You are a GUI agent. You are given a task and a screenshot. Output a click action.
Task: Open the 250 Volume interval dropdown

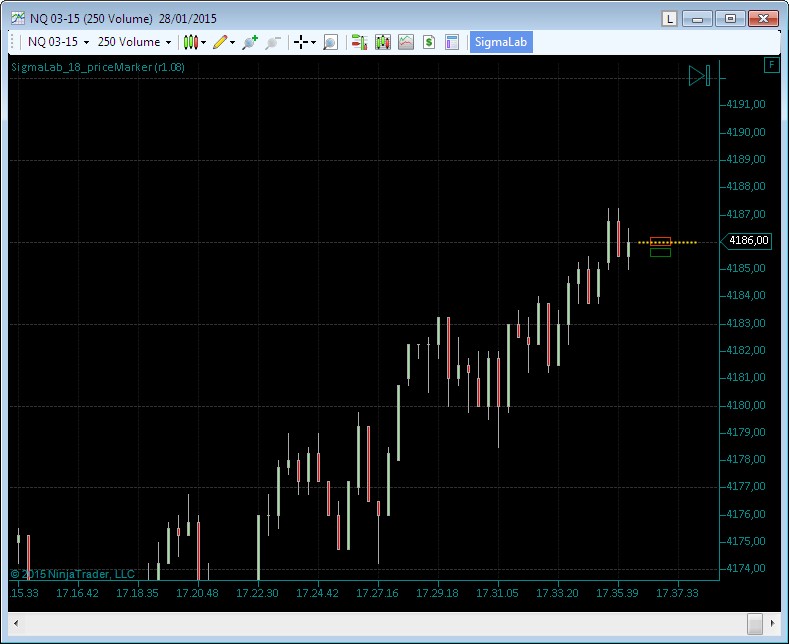coord(134,42)
